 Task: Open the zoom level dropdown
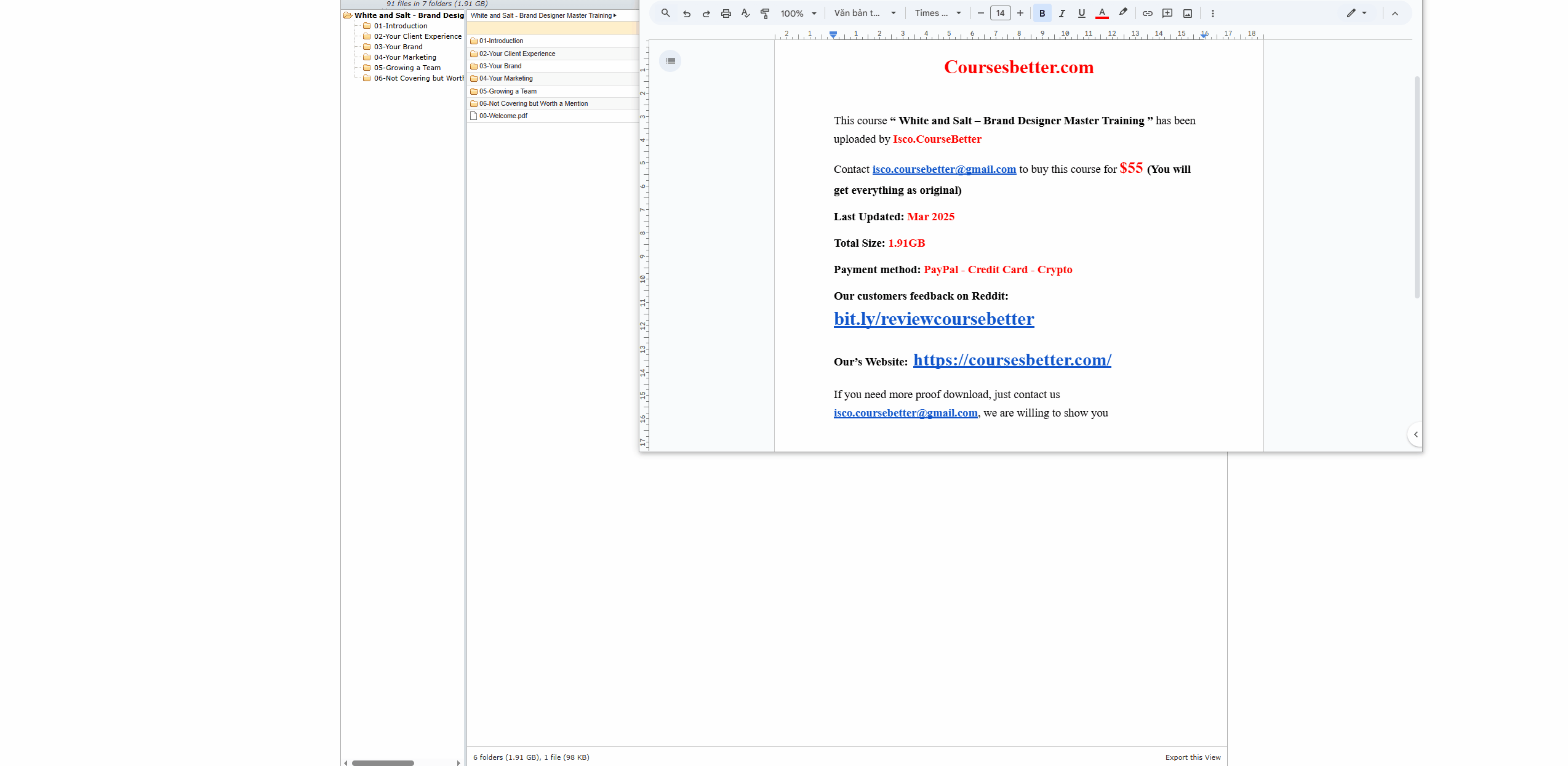pyautogui.click(x=799, y=13)
